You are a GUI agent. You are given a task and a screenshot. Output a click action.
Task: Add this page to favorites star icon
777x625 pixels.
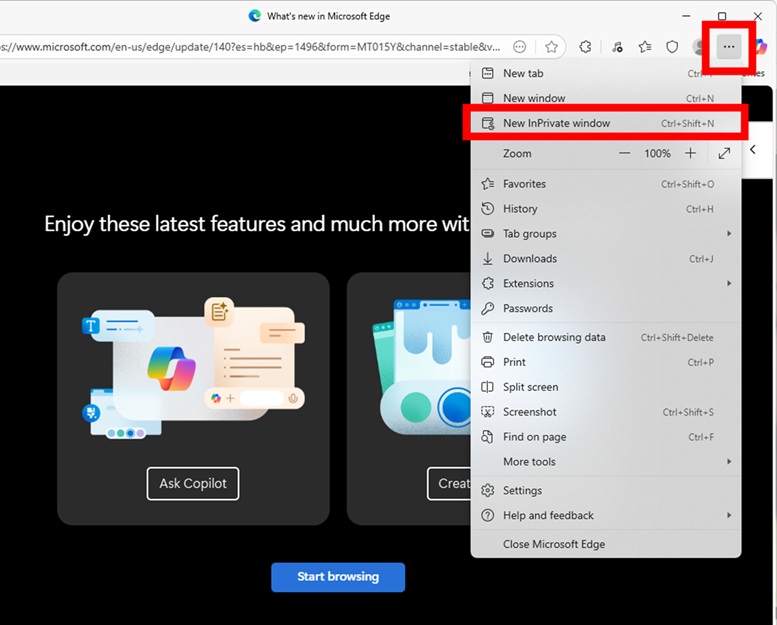pos(551,47)
